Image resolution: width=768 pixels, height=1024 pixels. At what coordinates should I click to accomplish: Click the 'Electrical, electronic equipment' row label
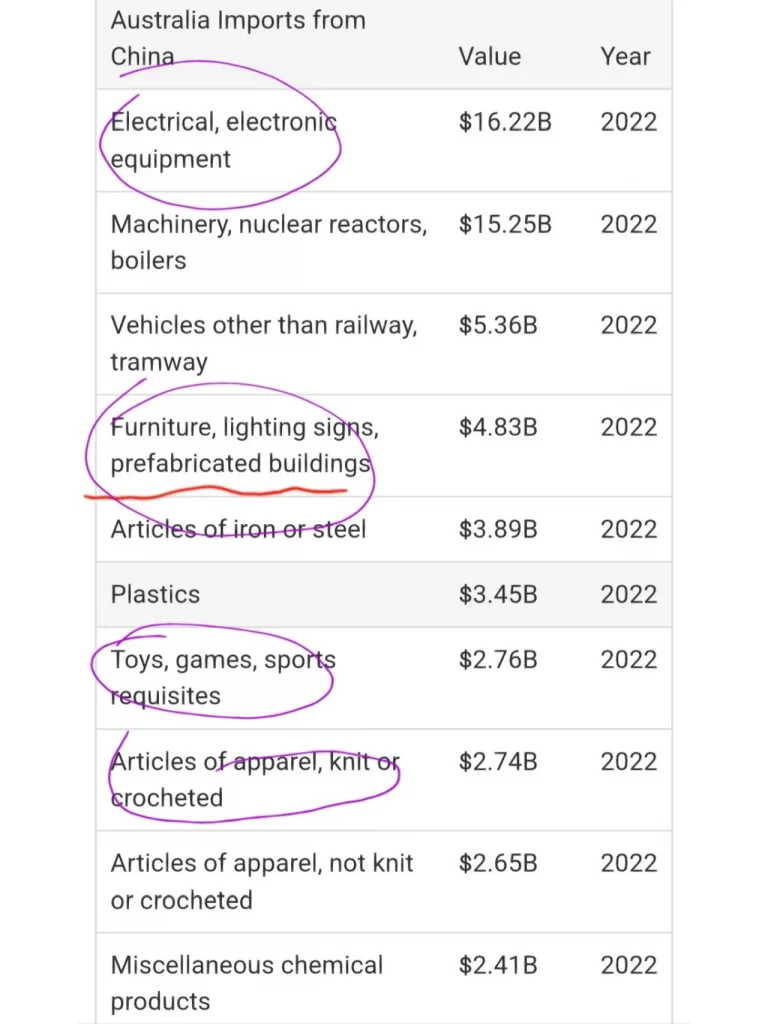223,140
